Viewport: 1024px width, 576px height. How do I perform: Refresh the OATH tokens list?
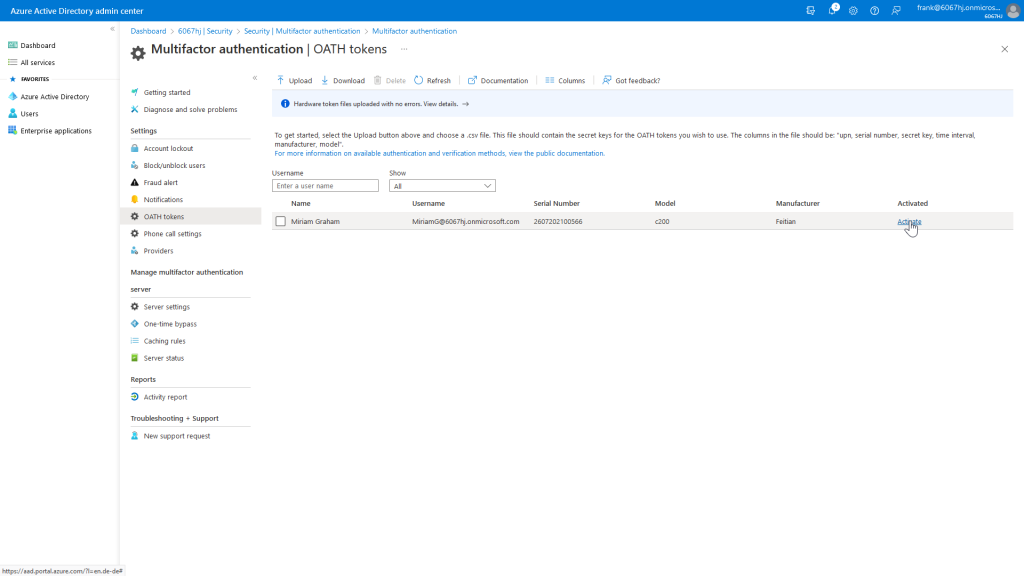click(432, 80)
